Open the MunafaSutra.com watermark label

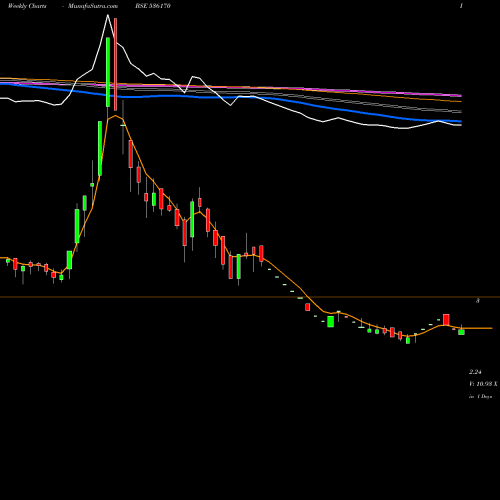point(93,6)
